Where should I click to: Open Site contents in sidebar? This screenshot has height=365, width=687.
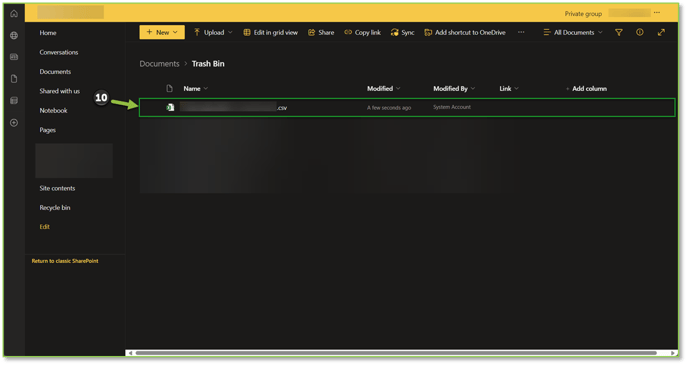click(x=57, y=188)
